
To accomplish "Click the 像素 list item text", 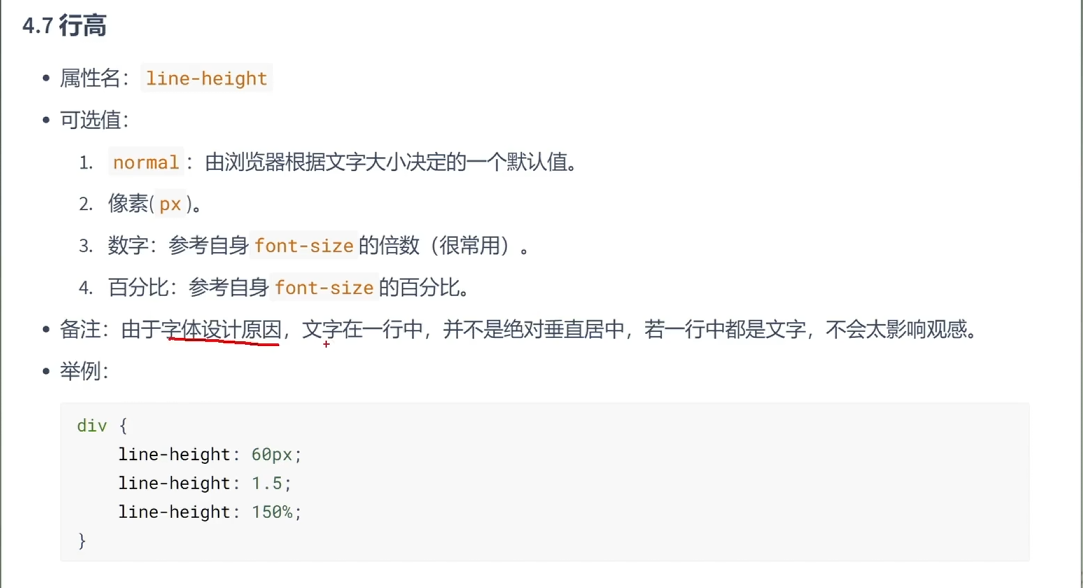I will 128,204.
